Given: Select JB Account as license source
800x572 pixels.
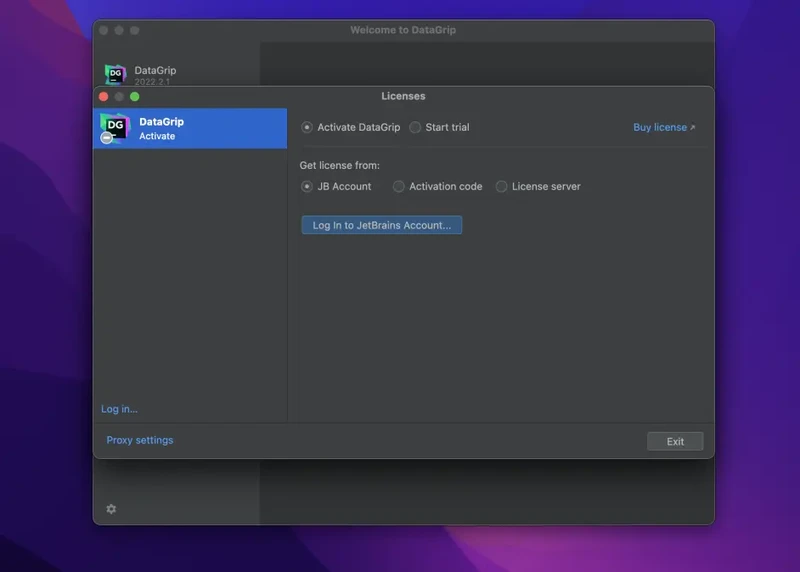Looking at the screenshot, I should (307, 187).
